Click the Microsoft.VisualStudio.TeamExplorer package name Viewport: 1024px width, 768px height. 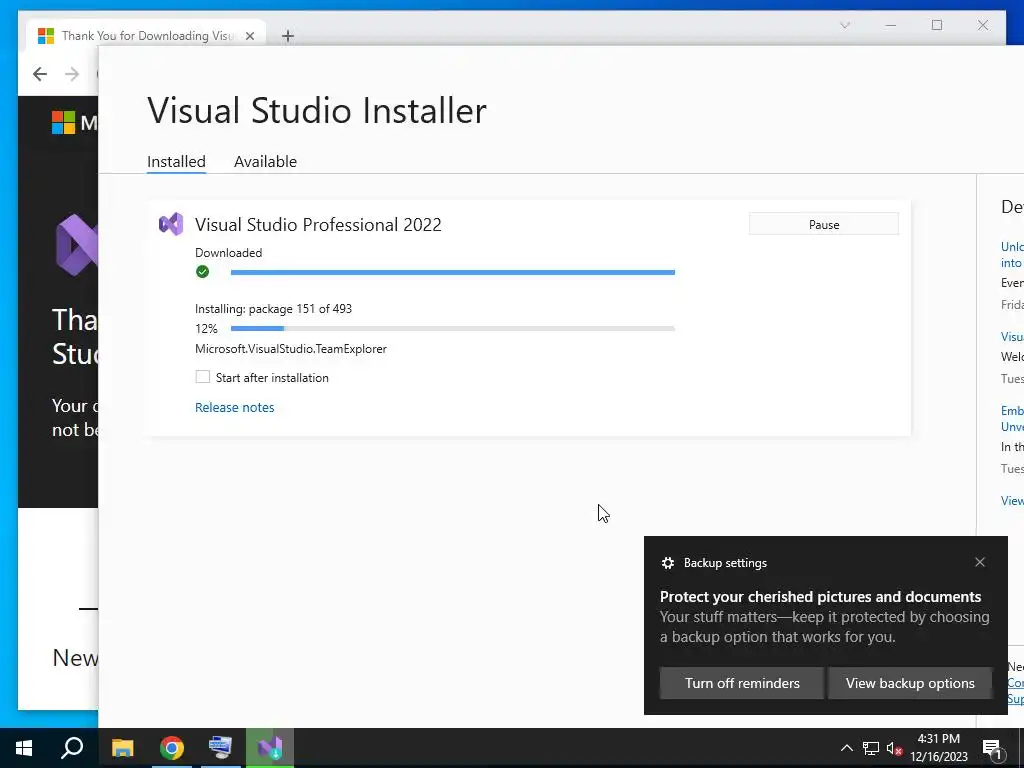(x=291, y=349)
